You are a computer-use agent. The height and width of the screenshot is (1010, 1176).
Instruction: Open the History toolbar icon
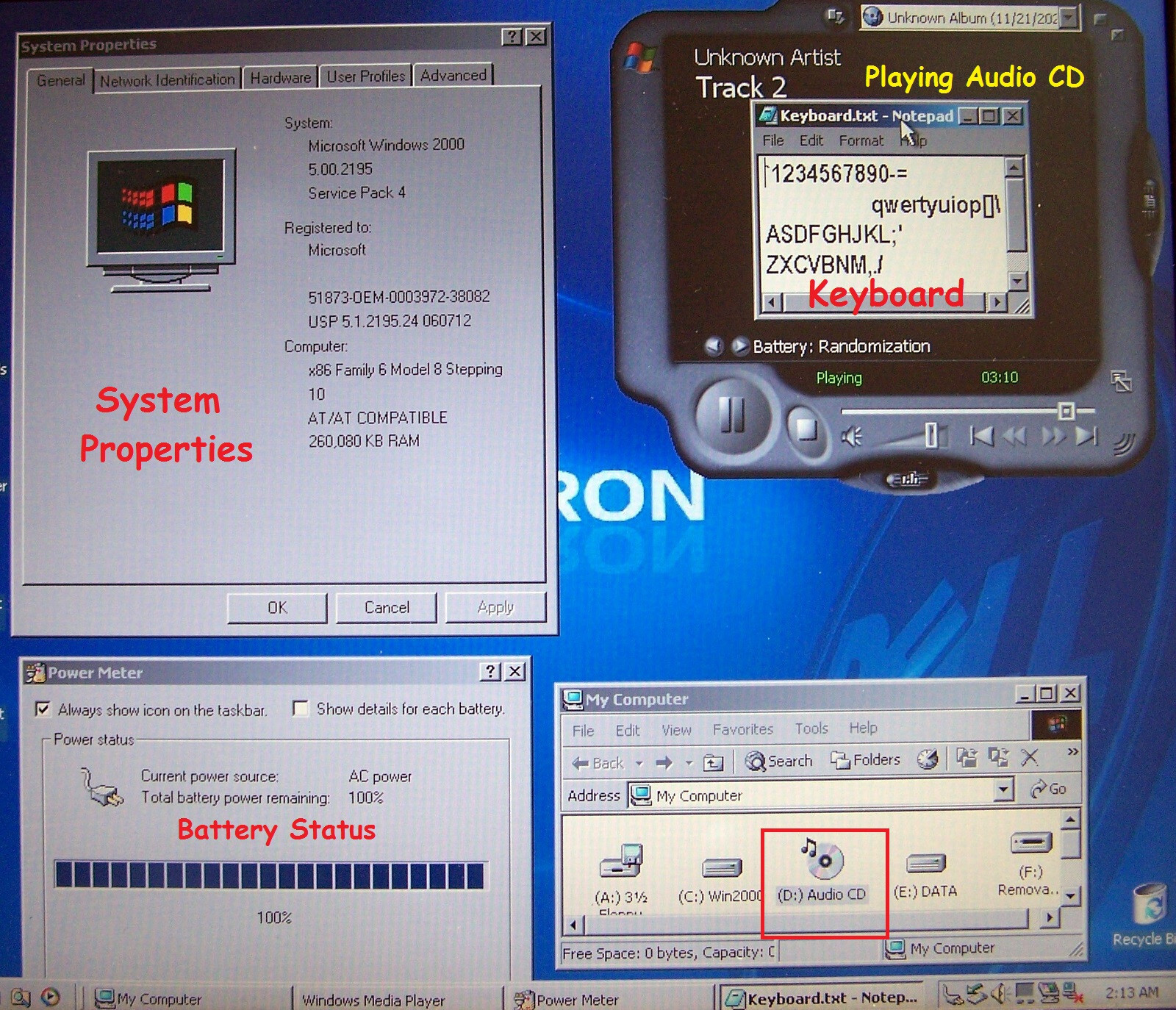928,759
